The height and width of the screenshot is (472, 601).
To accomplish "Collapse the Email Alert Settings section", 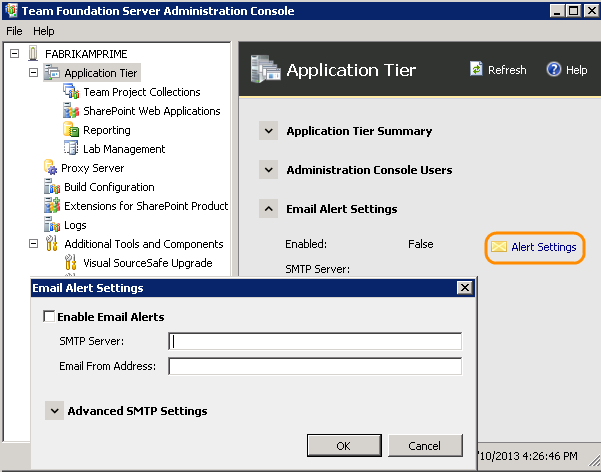I will 268,209.
